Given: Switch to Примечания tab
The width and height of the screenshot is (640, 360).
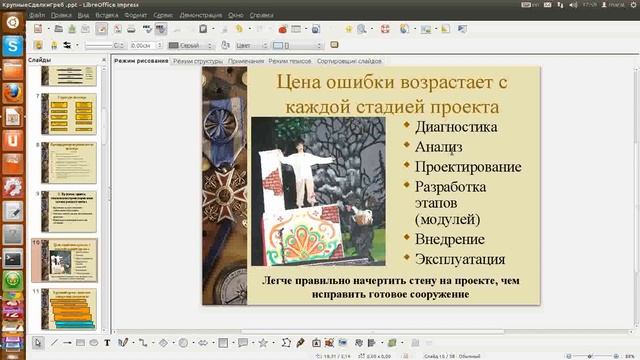Looking at the screenshot, I should 246,61.
